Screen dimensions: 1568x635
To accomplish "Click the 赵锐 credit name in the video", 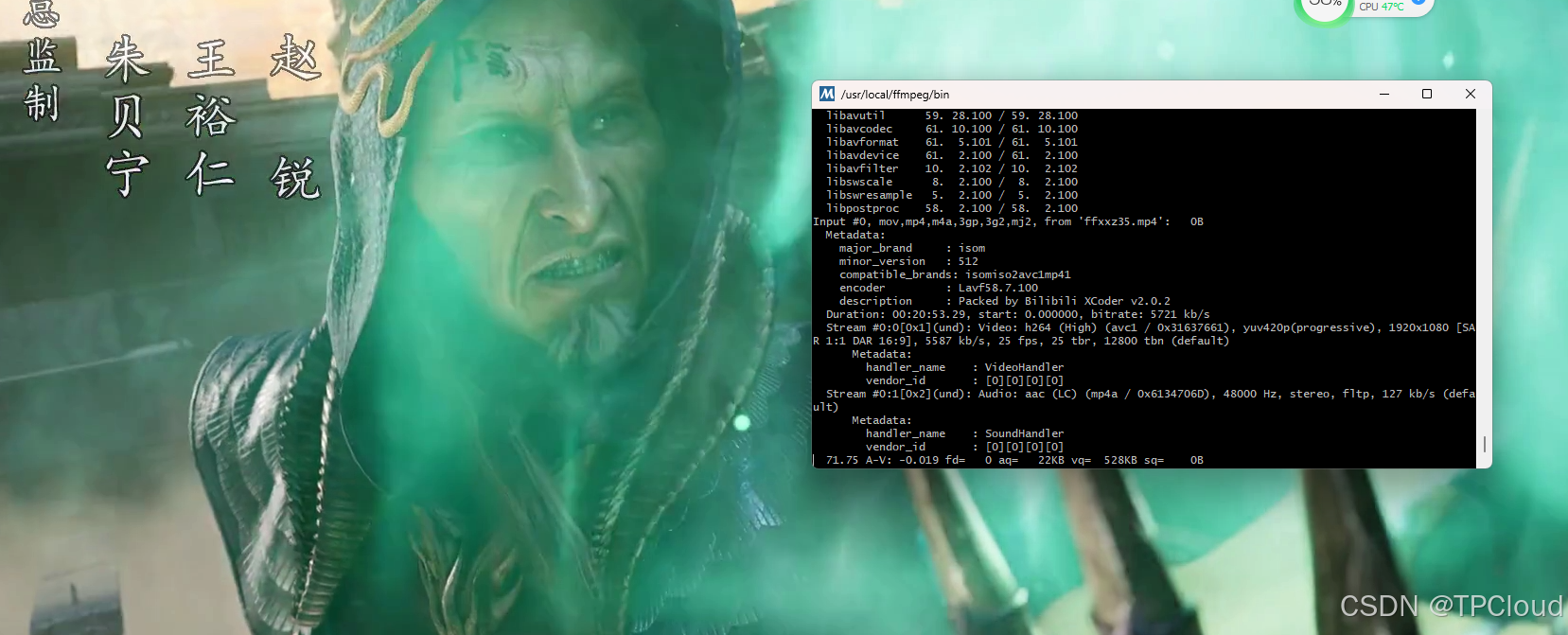I will pos(295,117).
